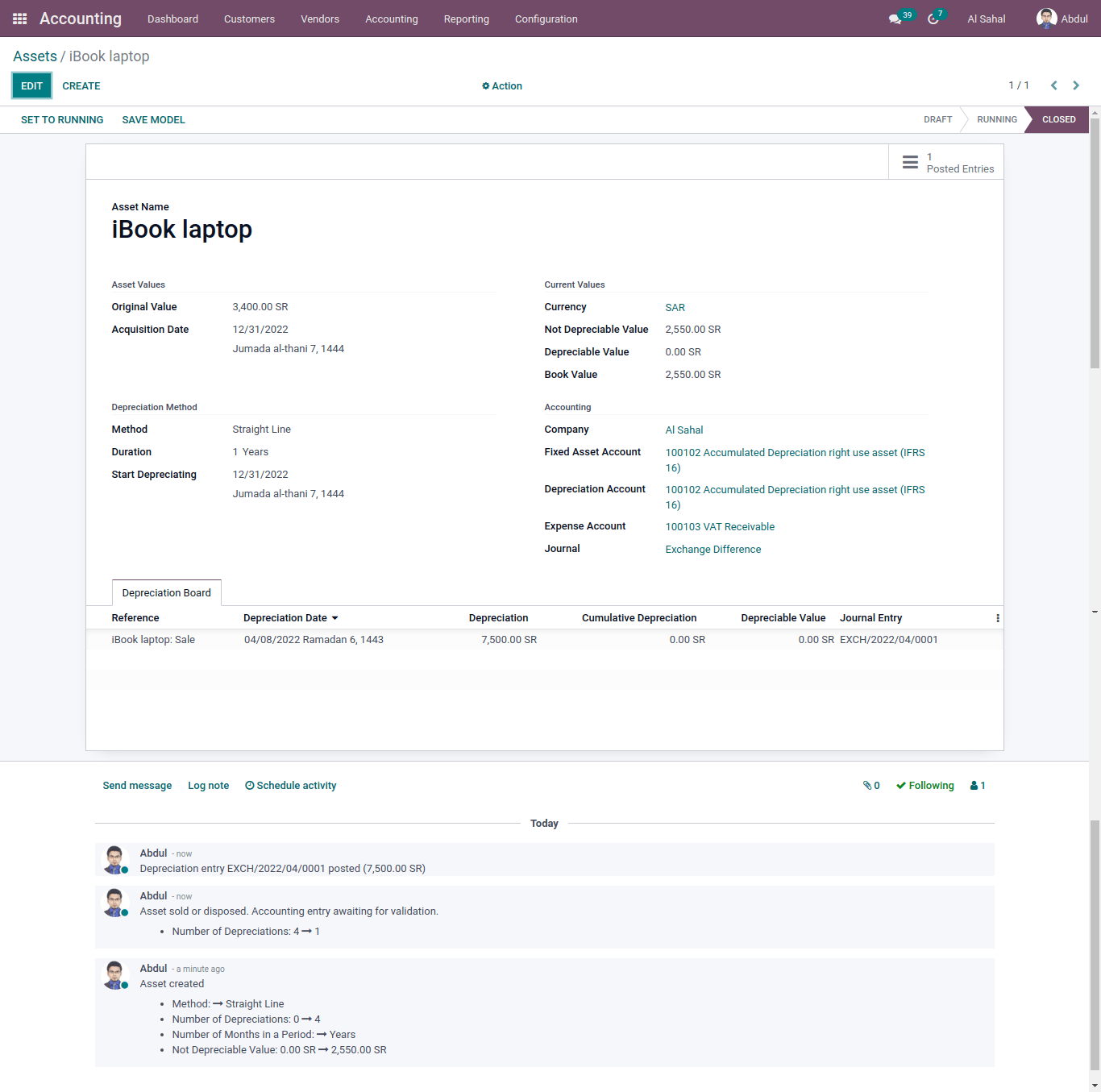This screenshot has width=1101, height=1092.
Task: Click the Accounting app title
Action: tap(81, 19)
